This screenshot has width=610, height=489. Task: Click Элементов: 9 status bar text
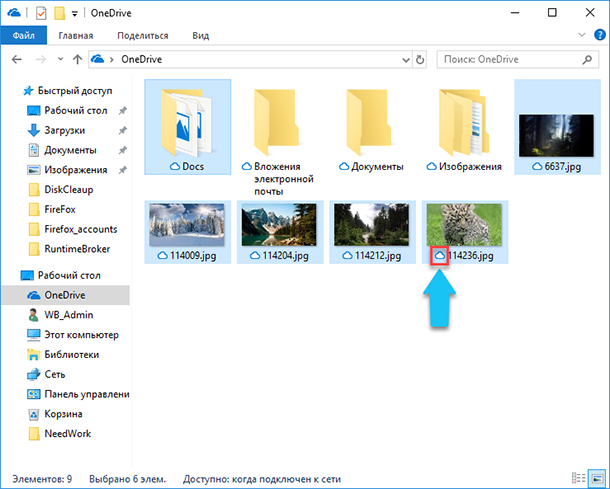[42, 479]
